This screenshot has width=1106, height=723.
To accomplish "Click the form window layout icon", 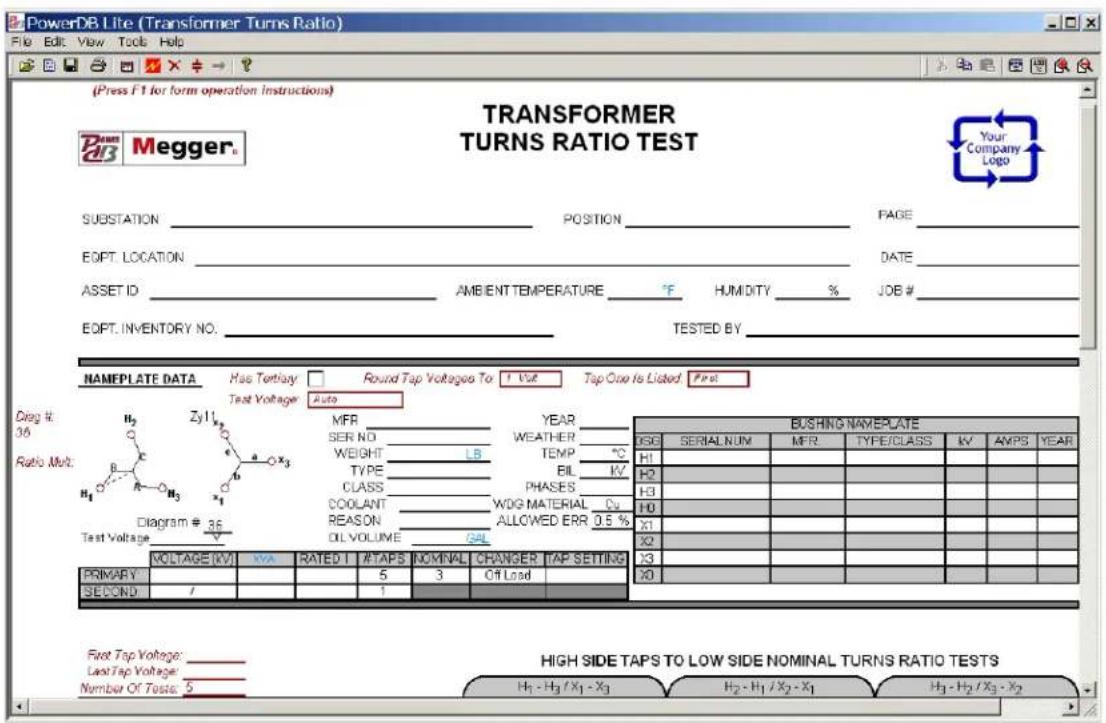I will point(1016,66).
